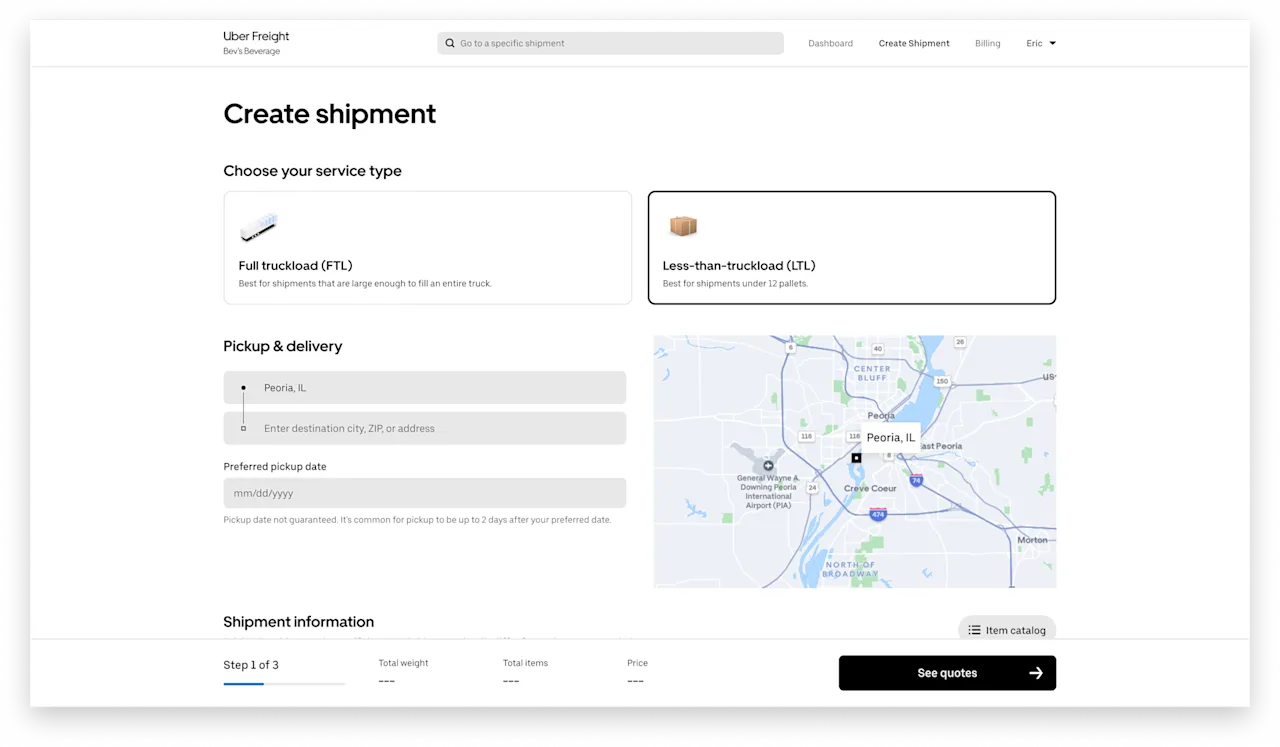Screen dimensions: 1280x747
Task: Open the Eric account dropdown
Action: pyautogui.click(x=1041, y=43)
